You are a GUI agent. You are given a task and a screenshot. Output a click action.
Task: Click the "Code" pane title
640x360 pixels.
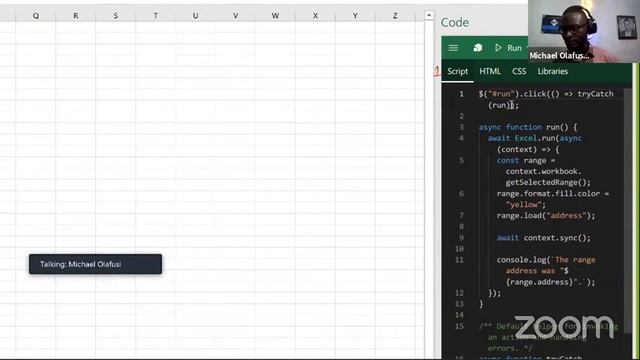pos(454,22)
